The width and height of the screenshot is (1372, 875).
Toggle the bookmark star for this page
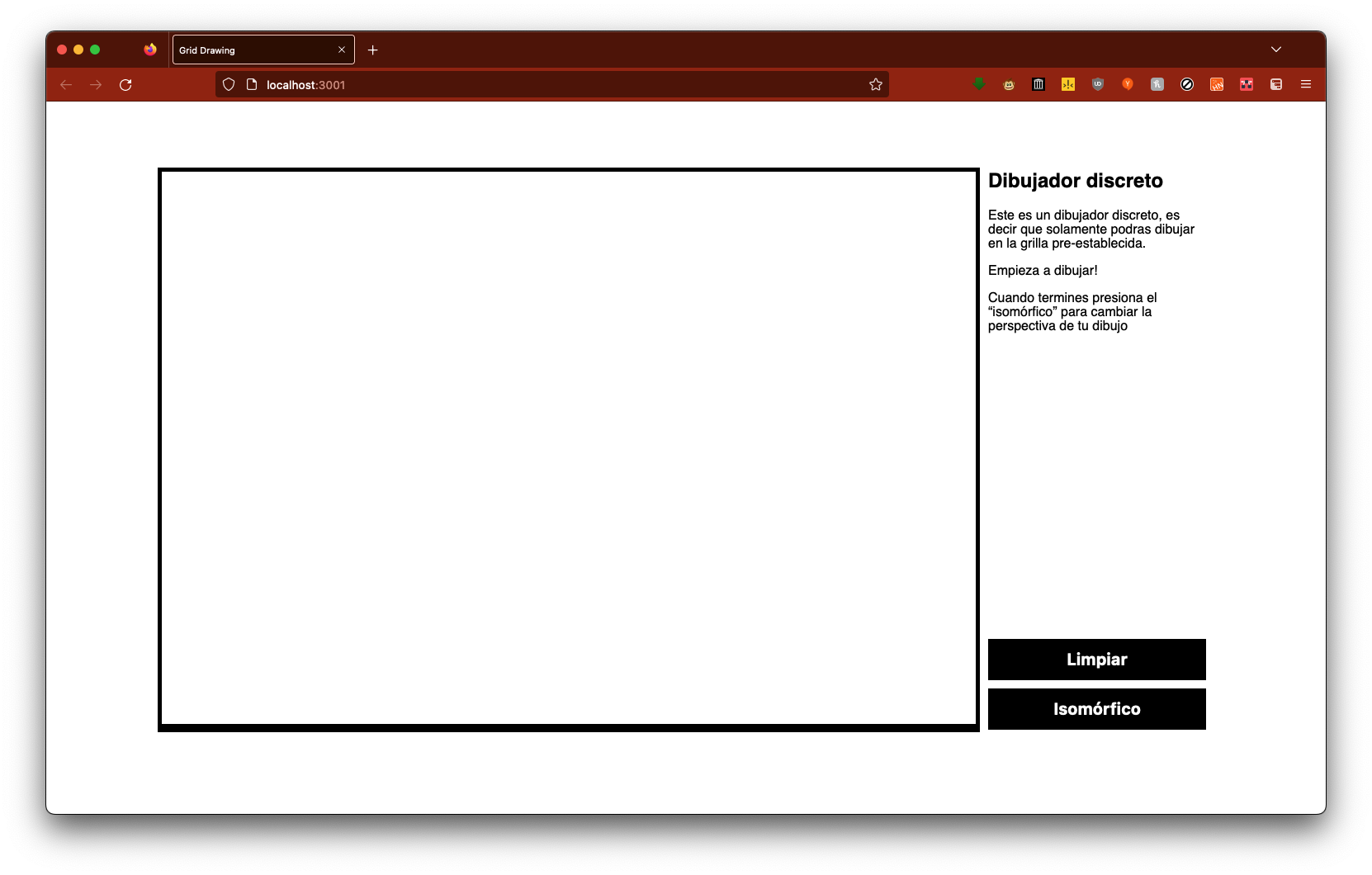point(875,84)
